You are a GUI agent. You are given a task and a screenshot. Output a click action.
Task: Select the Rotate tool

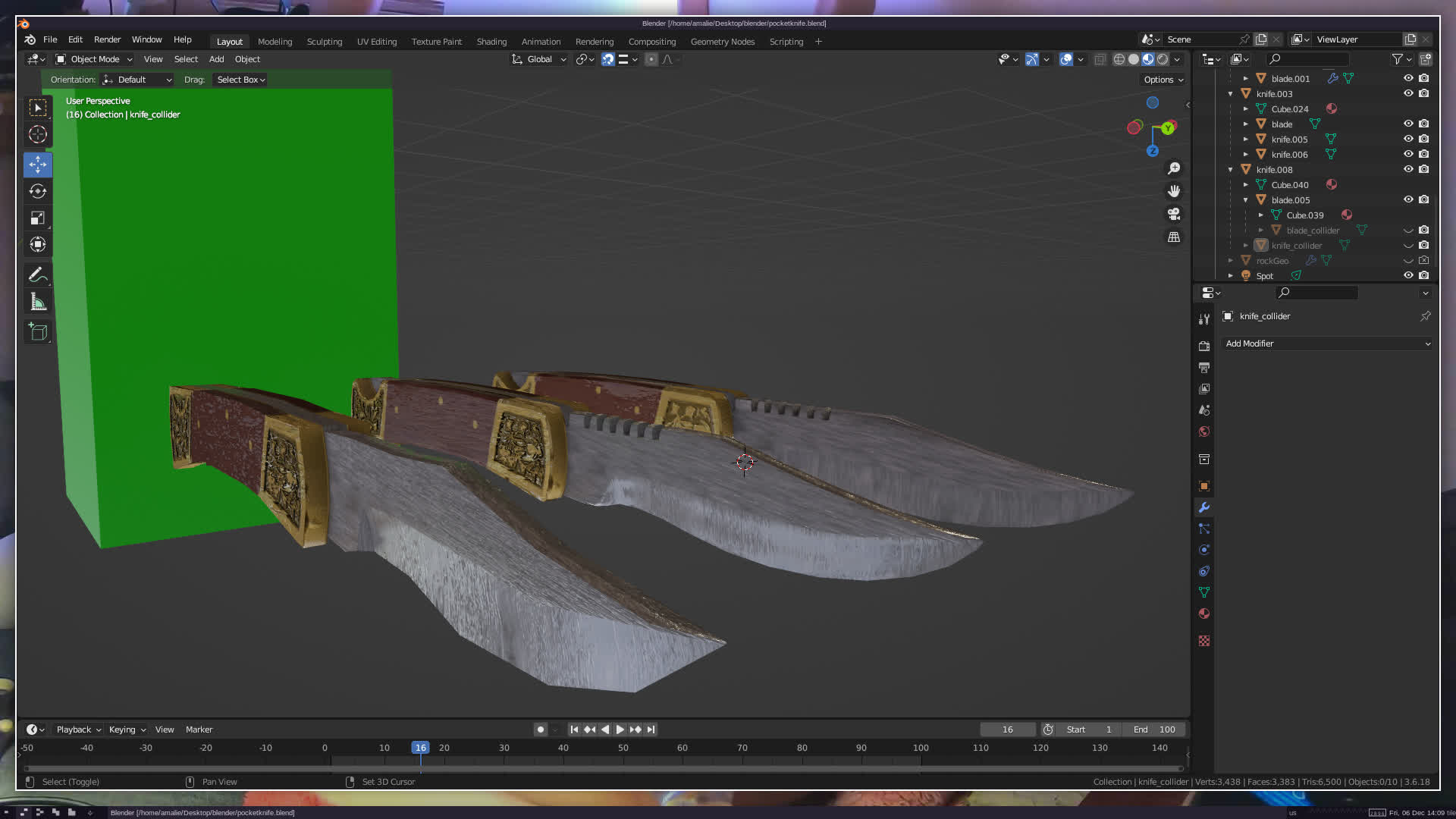pyautogui.click(x=37, y=191)
